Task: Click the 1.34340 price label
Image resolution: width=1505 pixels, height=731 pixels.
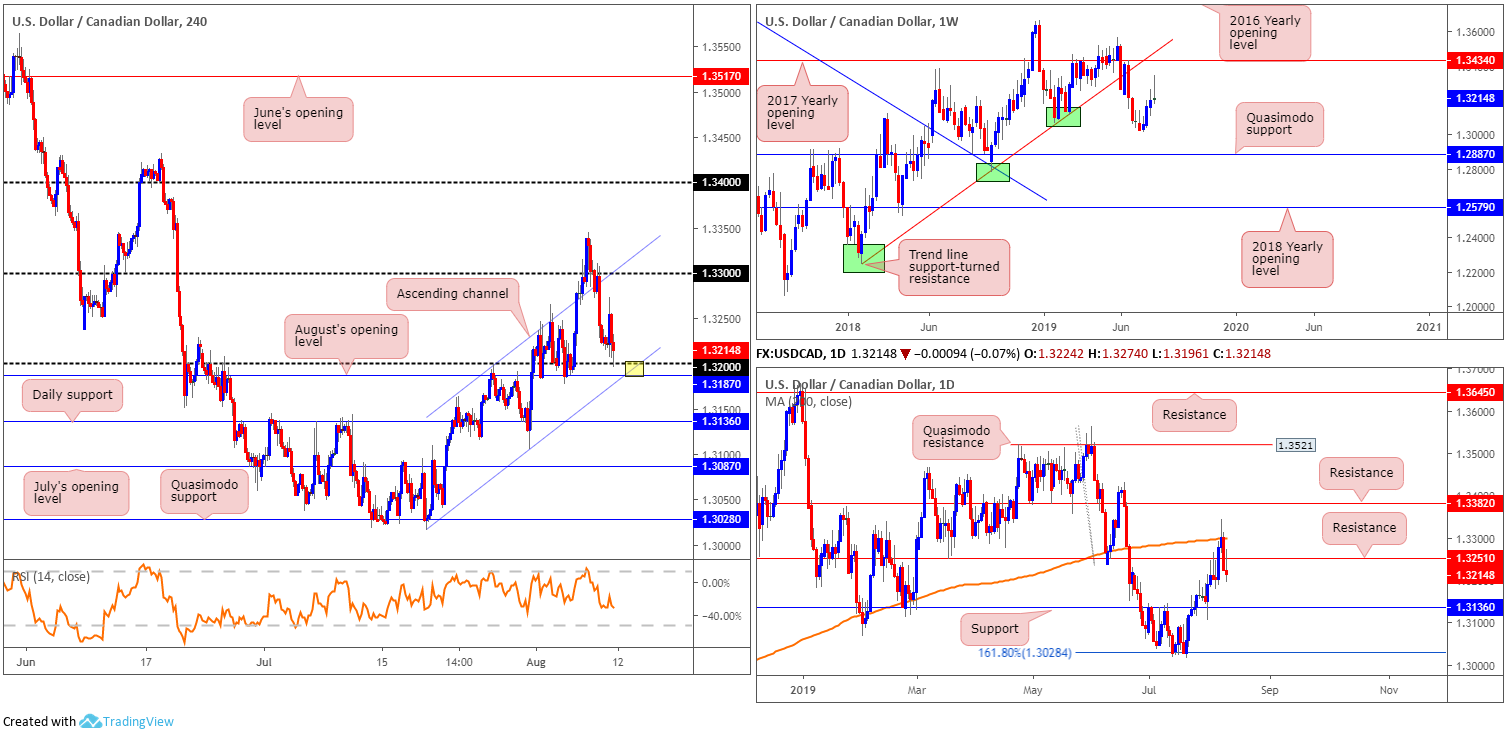Action: pos(1475,60)
